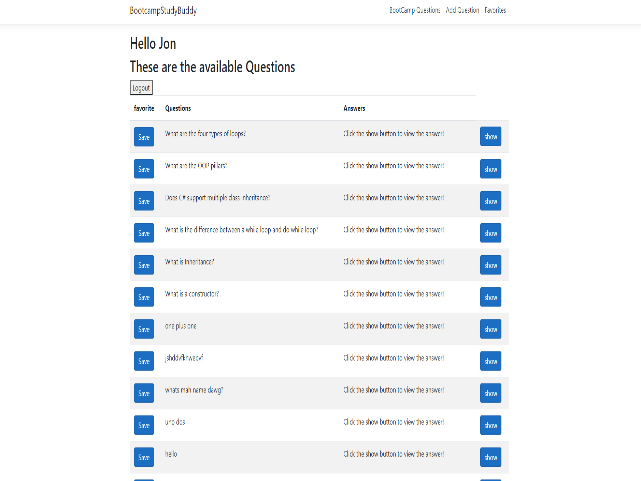Click question text 'What are the four types of loops?'
This screenshot has width=641, height=481.
click(x=205, y=134)
